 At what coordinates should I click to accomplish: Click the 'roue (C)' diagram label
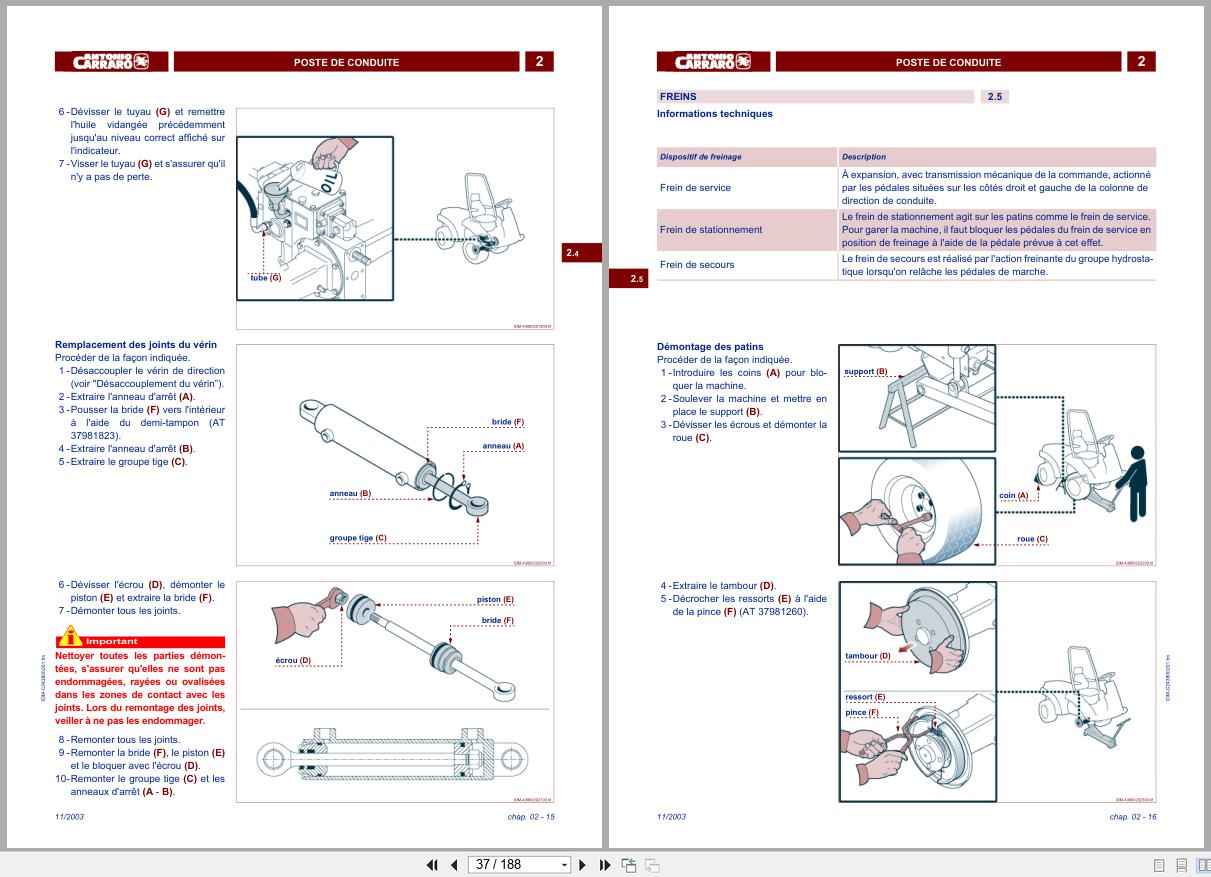pyautogui.click(x=1032, y=540)
